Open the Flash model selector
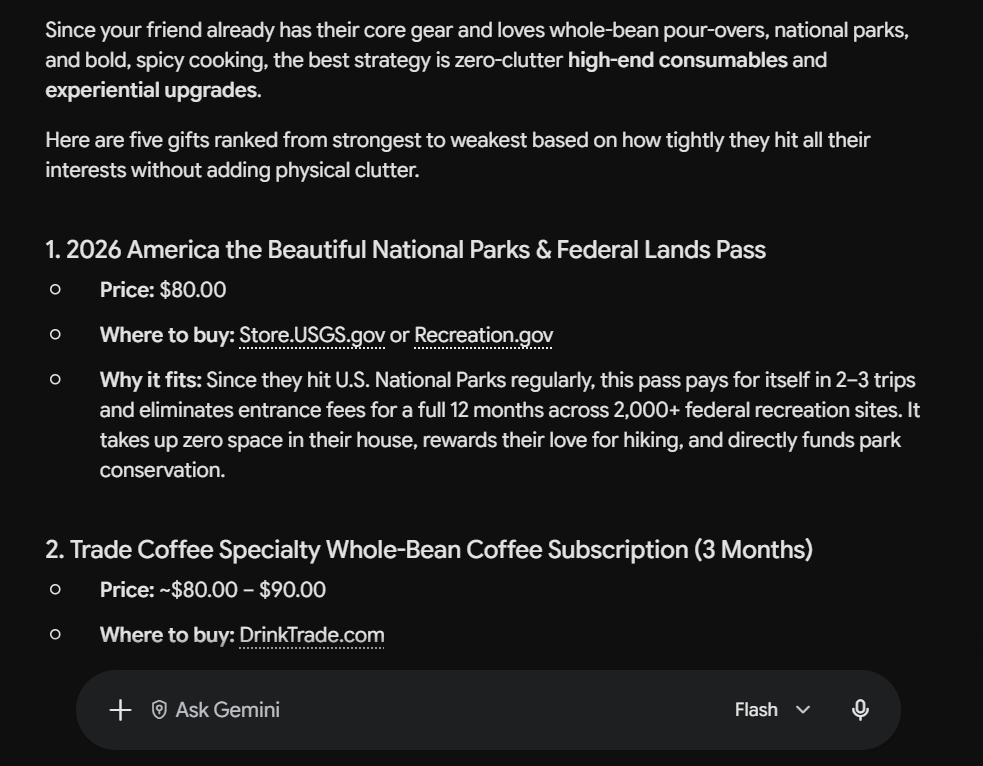 pyautogui.click(x=773, y=710)
